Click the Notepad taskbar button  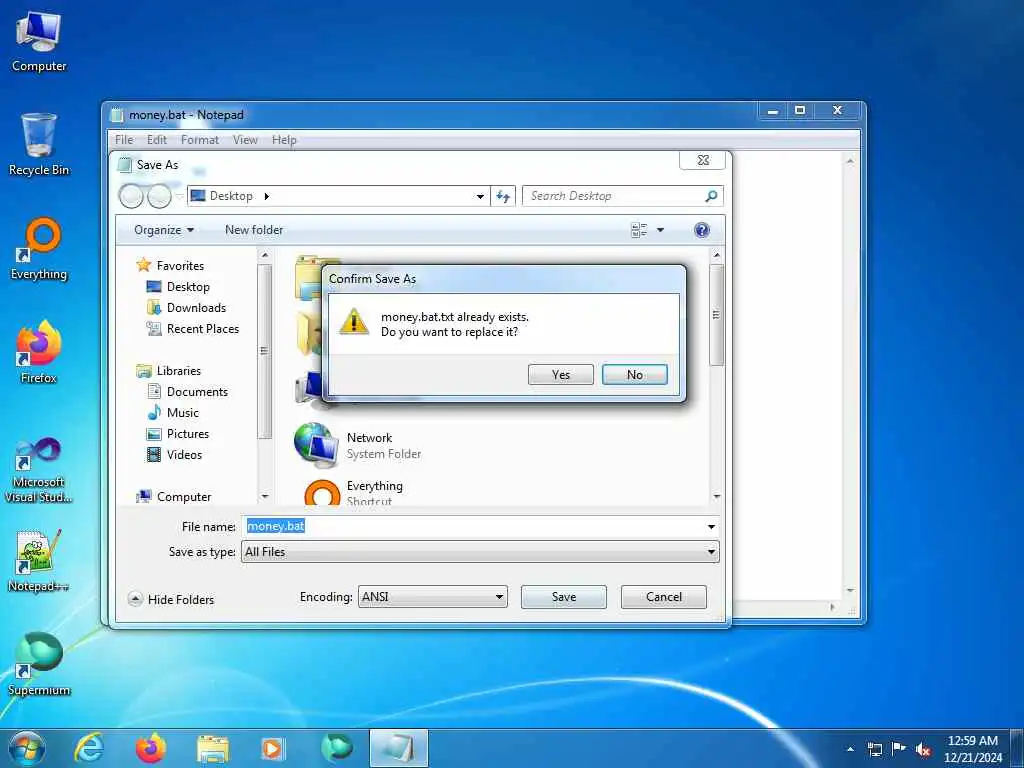pyautogui.click(x=398, y=748)
